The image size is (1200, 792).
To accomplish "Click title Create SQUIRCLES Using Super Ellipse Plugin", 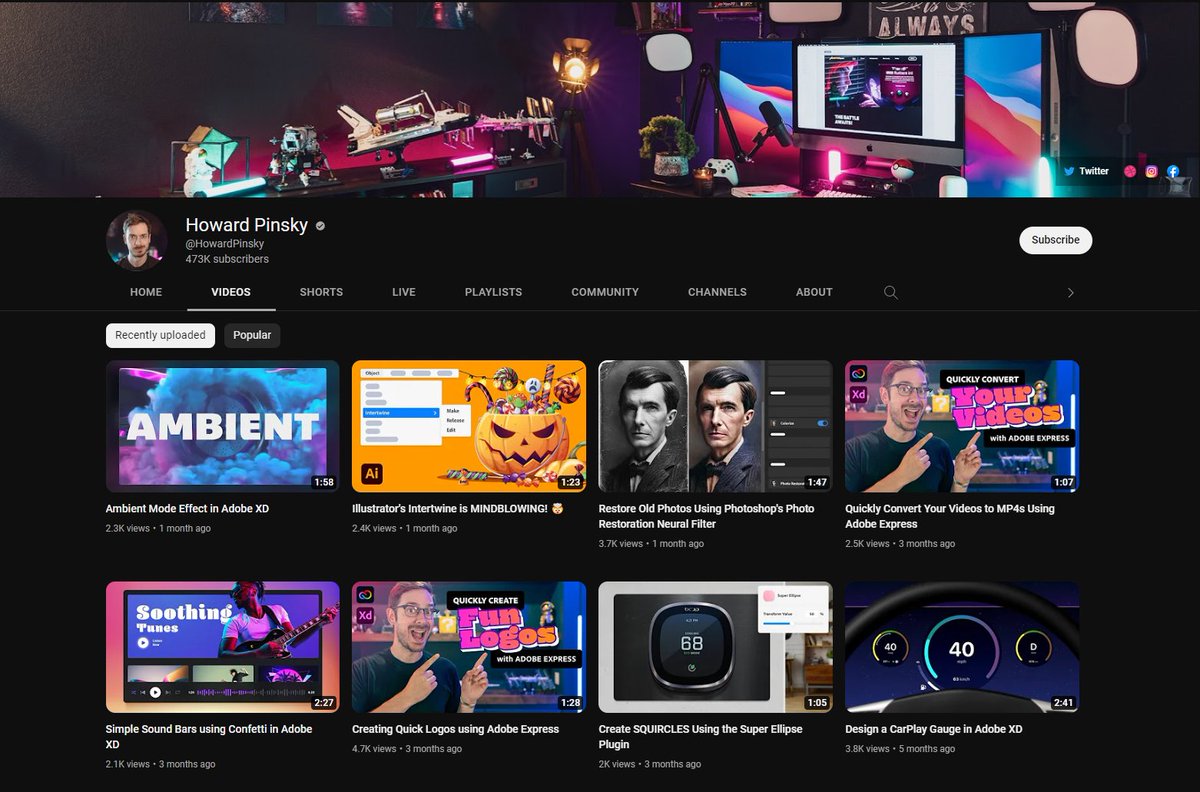I will pyautogui.click(x=700, y=737).
